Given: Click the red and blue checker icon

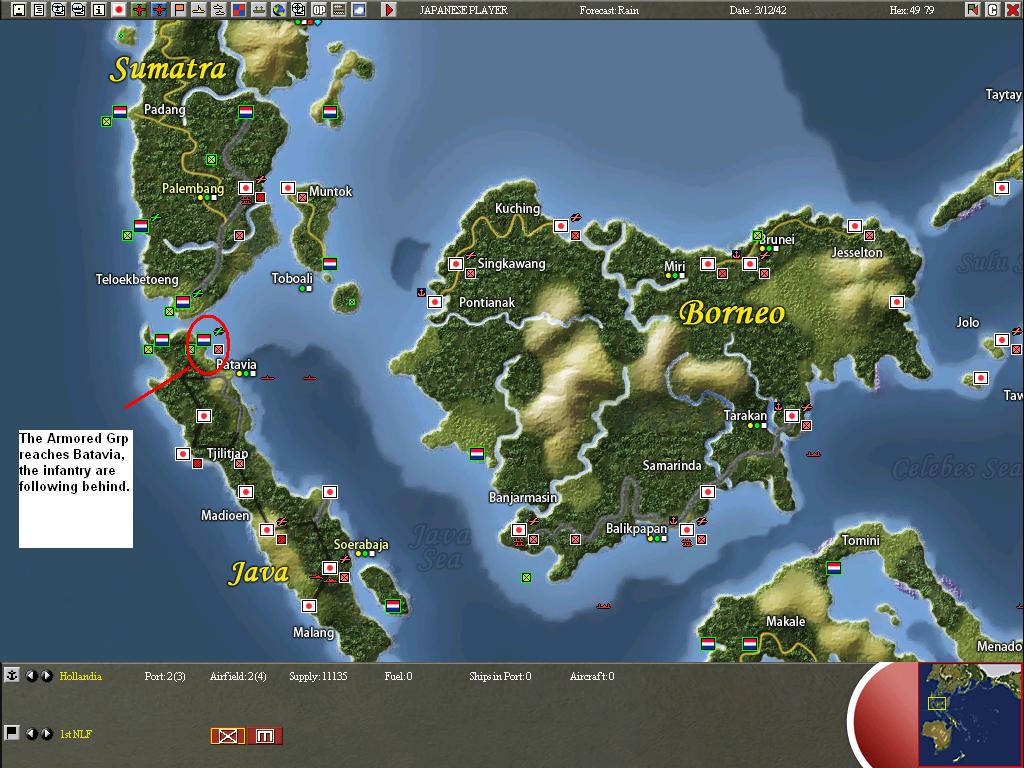Looking at the screenshot, I should click(238, 9).
